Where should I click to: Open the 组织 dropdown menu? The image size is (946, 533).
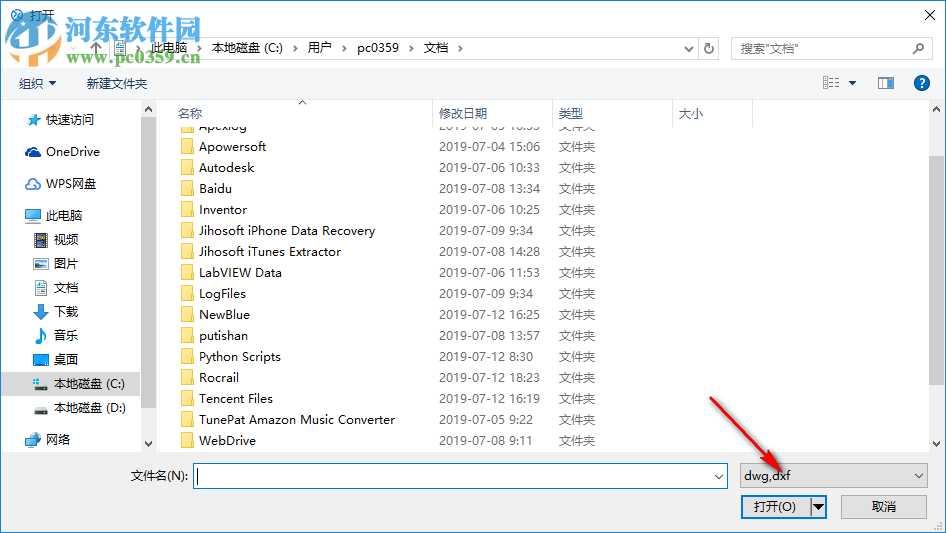pyautogui.click(x=37, y=83)
